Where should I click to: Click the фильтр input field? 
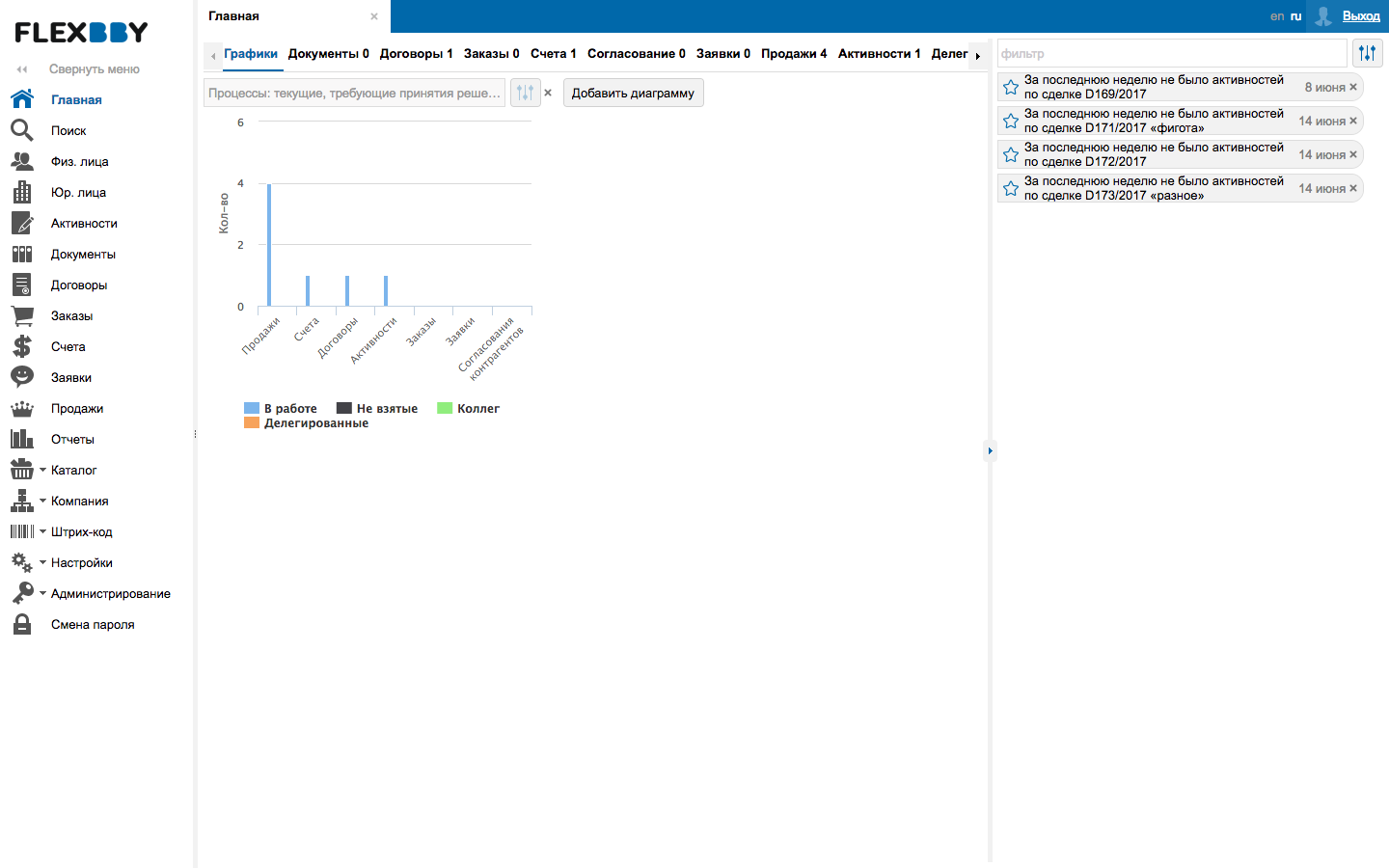coord(1171,54)
